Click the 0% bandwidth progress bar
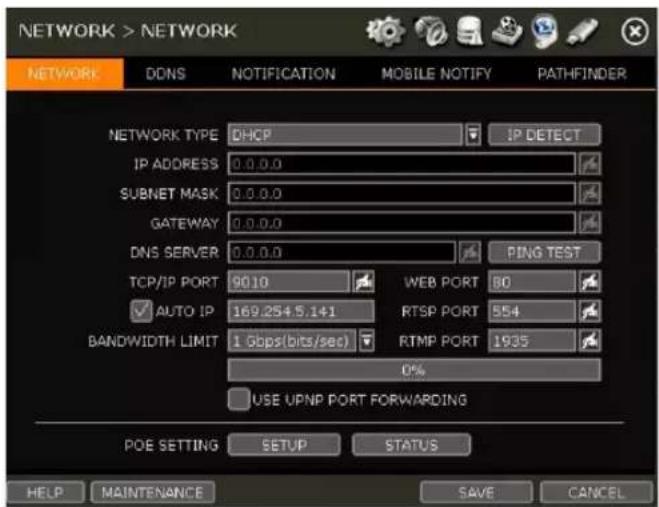 (x=414, y=370)
